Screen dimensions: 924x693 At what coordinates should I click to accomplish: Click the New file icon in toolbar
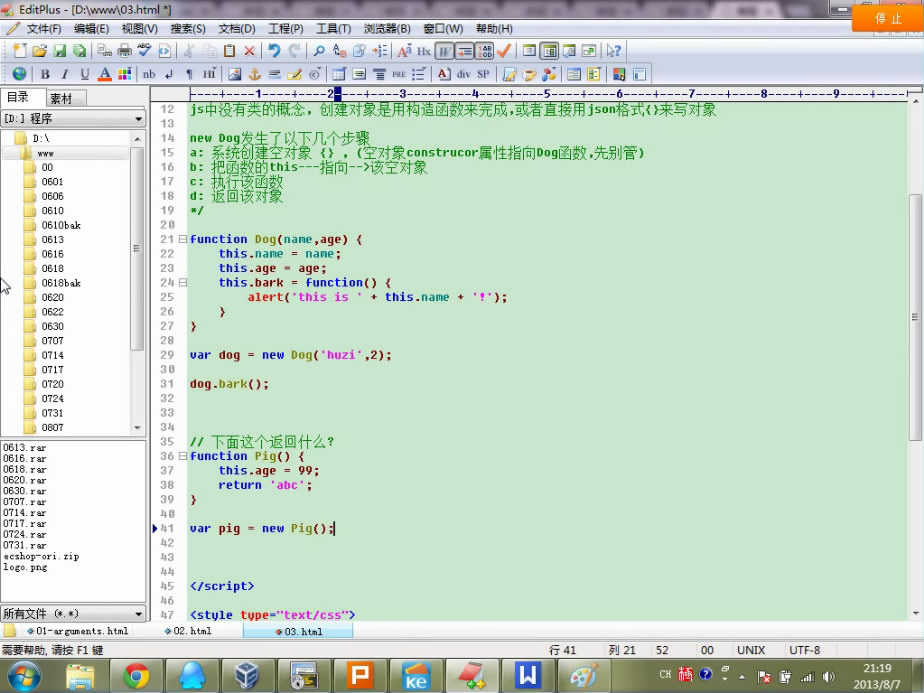(x=20, y=51)
